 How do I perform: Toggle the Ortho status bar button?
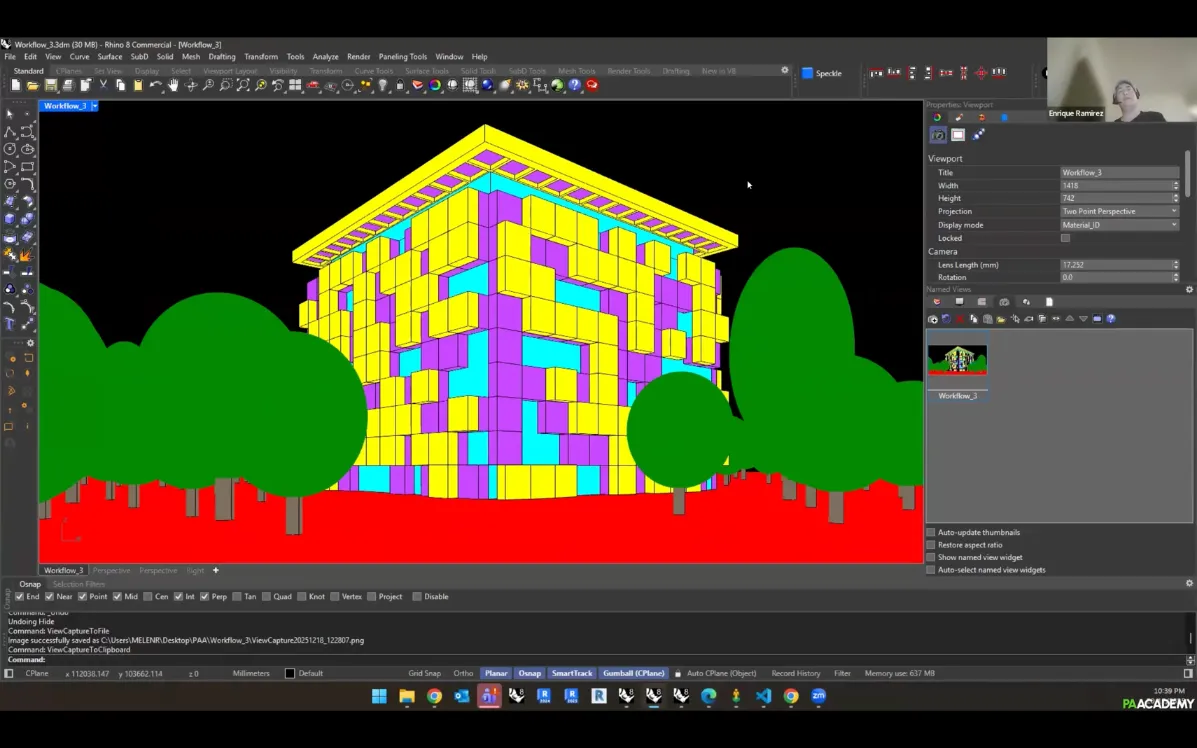(463, 673)
